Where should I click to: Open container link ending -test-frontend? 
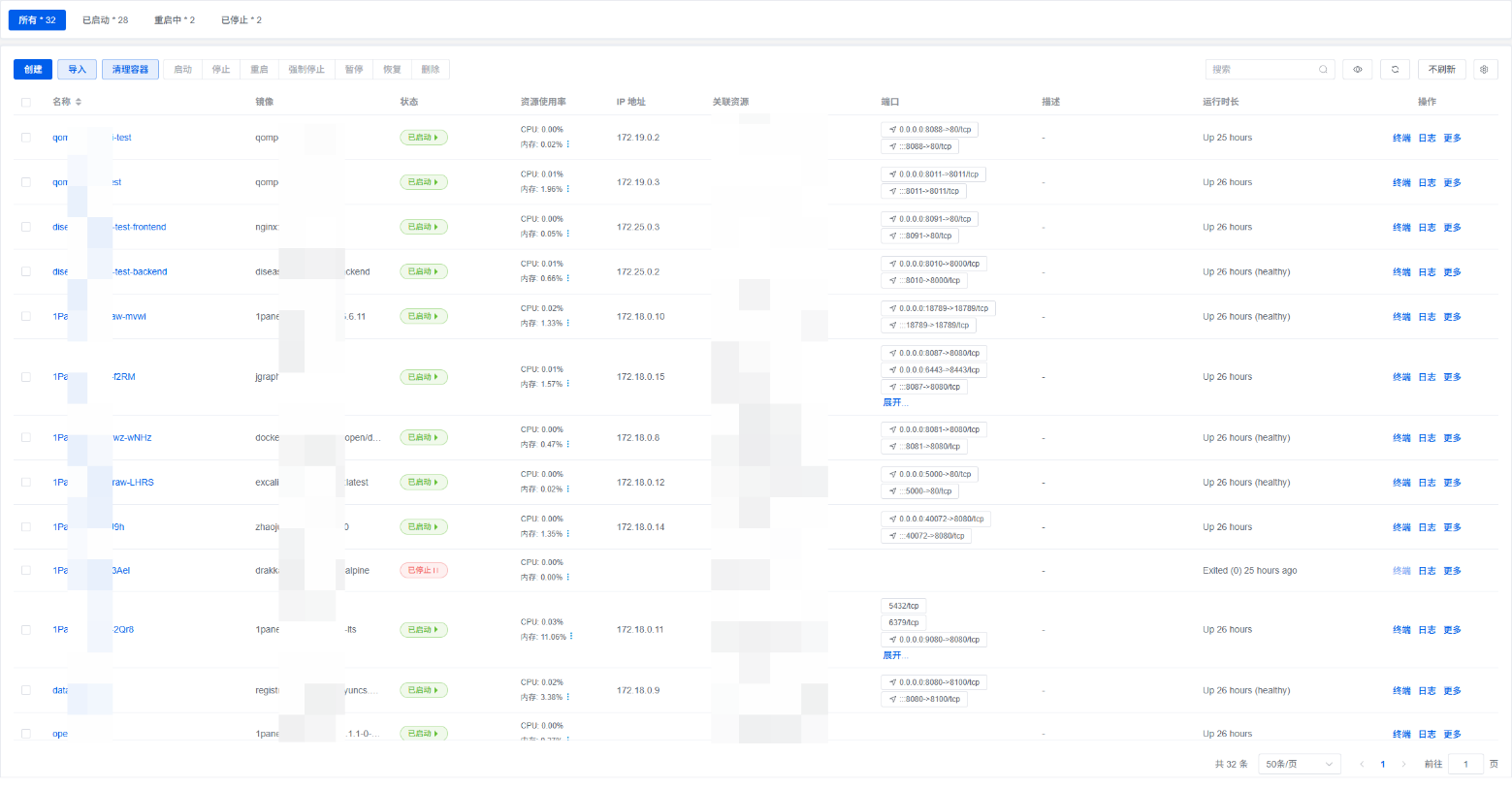pyautogui.click(x=109, y=227)
